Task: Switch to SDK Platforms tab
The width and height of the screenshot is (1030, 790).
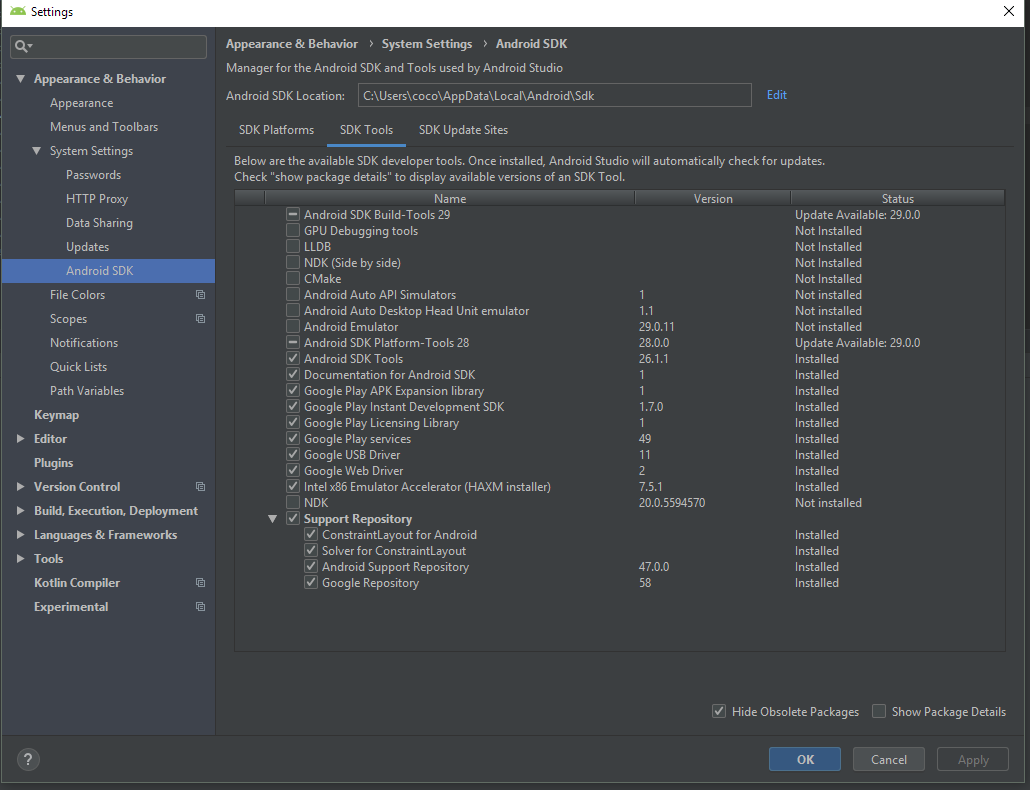Action: pos(277,130)
